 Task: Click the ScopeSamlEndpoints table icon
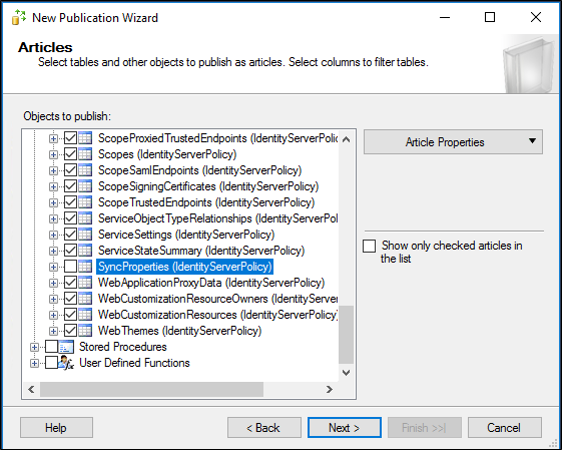point(85,170)
